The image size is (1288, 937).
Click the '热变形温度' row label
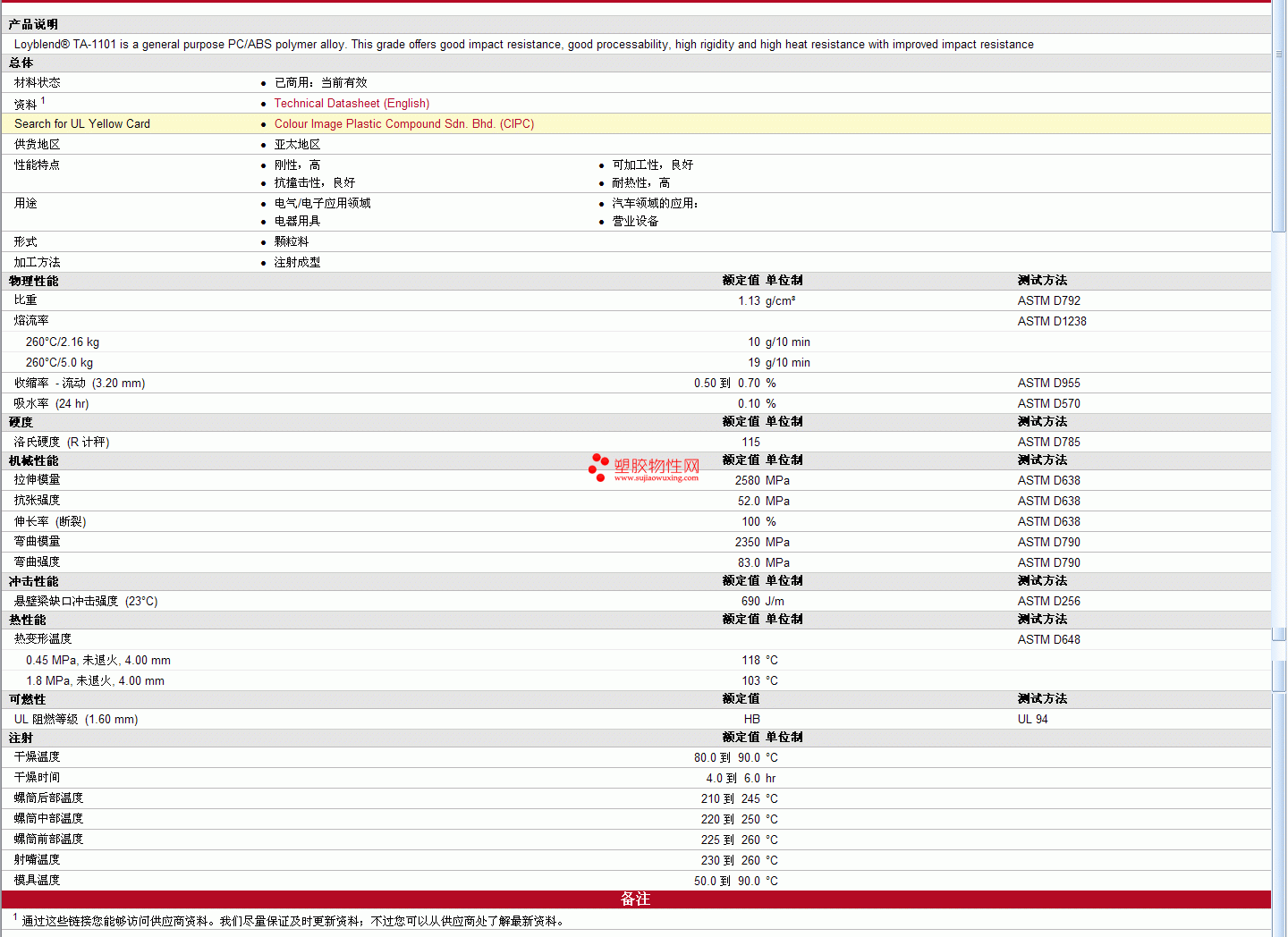click(42, 638)
